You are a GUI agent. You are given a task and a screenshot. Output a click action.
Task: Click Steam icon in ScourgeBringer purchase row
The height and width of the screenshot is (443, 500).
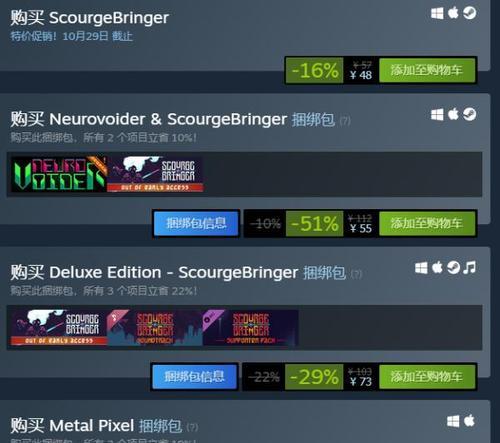[469, 13]
